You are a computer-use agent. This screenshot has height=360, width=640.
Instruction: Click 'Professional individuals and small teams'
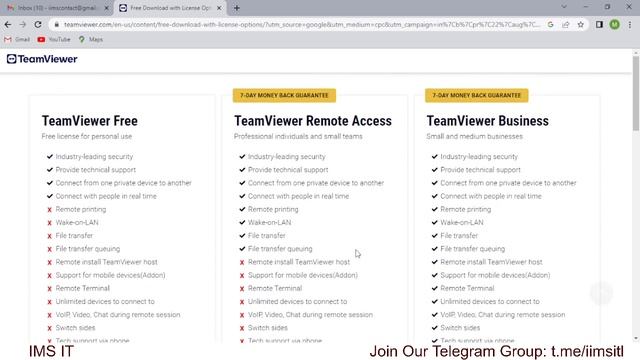pos(298,136)
